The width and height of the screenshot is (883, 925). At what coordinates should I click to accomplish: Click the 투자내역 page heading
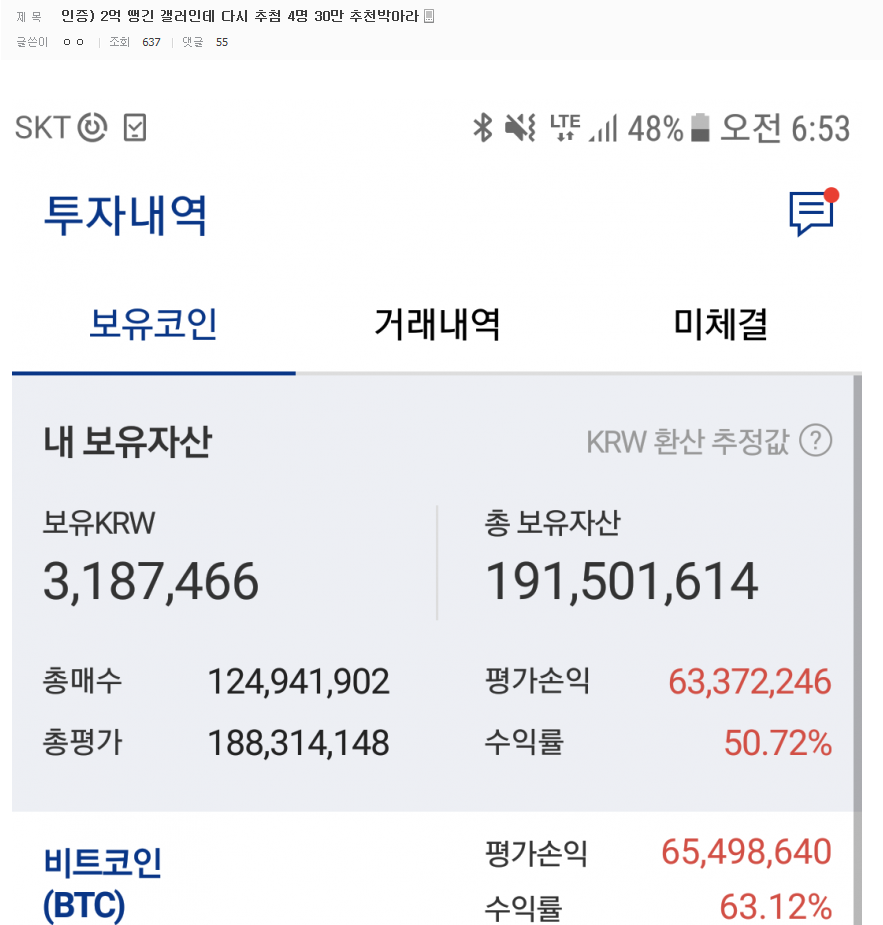click(126, 215)
